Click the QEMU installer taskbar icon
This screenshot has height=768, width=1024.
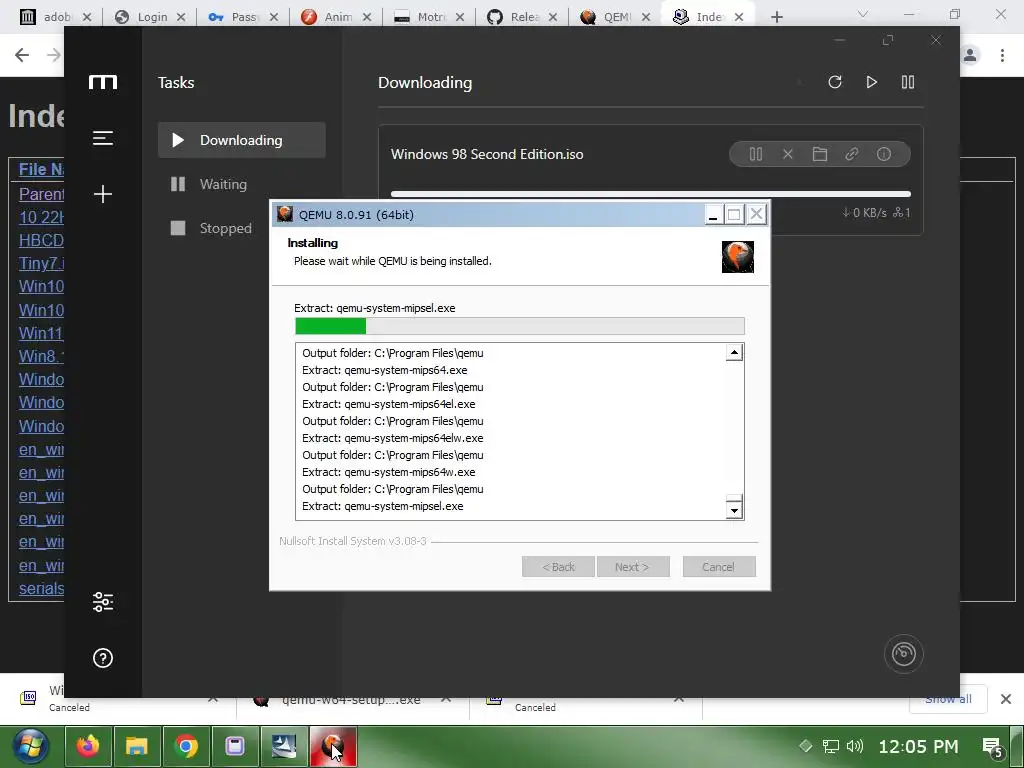[x=333, y=746]
